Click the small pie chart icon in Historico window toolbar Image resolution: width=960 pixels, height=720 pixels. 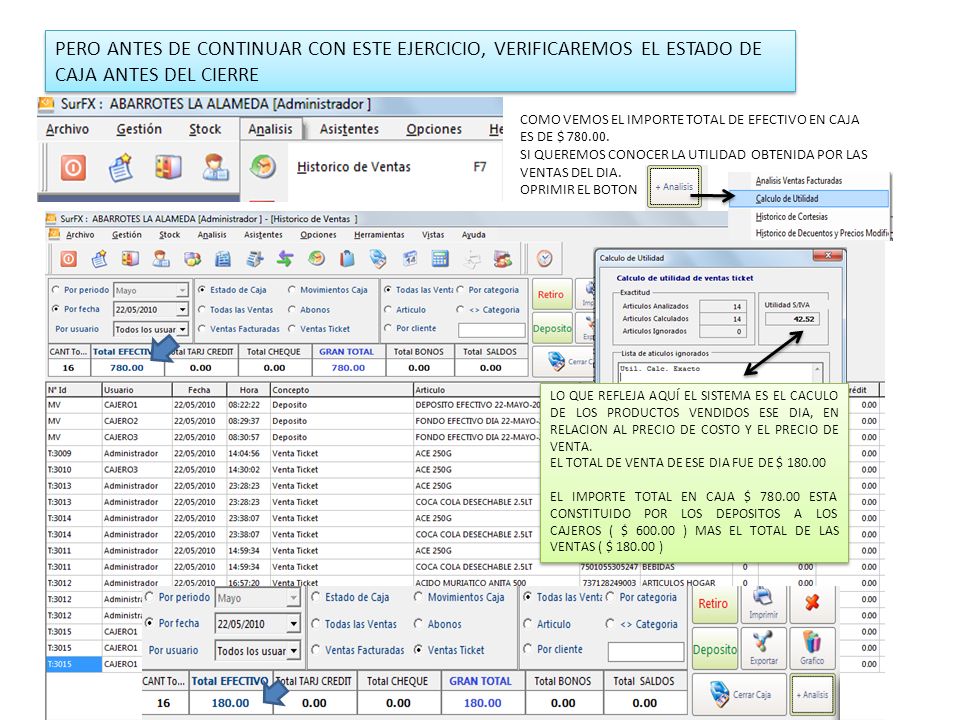(317, 259)
